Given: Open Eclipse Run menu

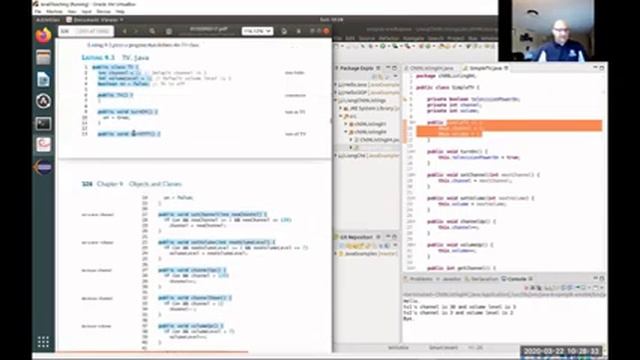Looking at the screenshot, I should [x=473, y=38].
